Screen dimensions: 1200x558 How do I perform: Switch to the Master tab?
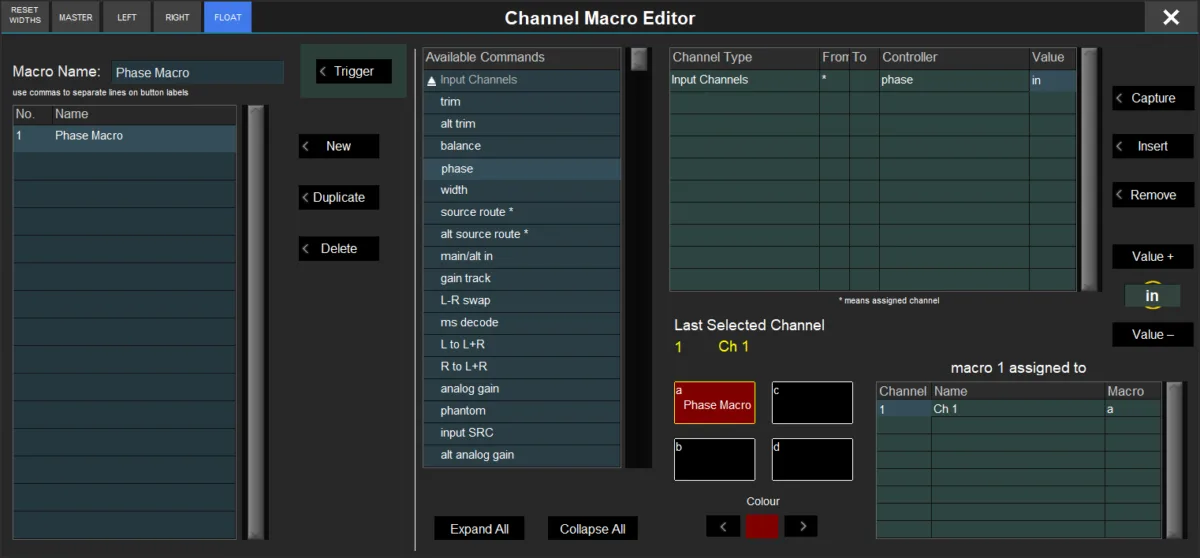point(75,17)
